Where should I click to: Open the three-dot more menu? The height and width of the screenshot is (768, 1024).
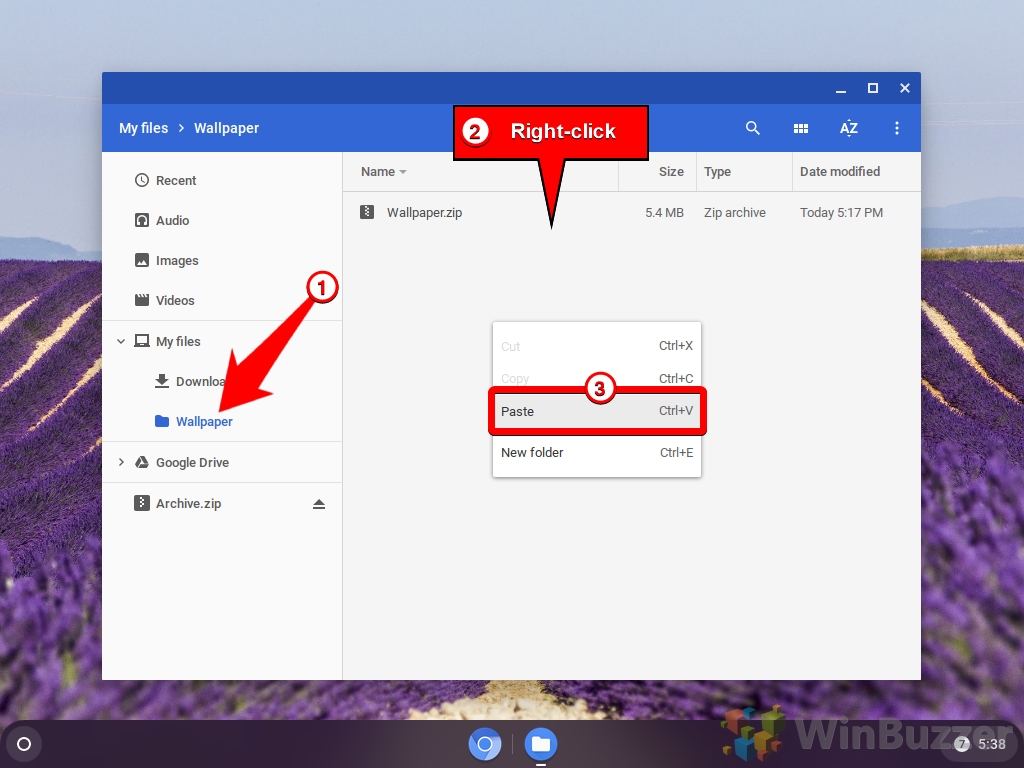click(897, 128)
